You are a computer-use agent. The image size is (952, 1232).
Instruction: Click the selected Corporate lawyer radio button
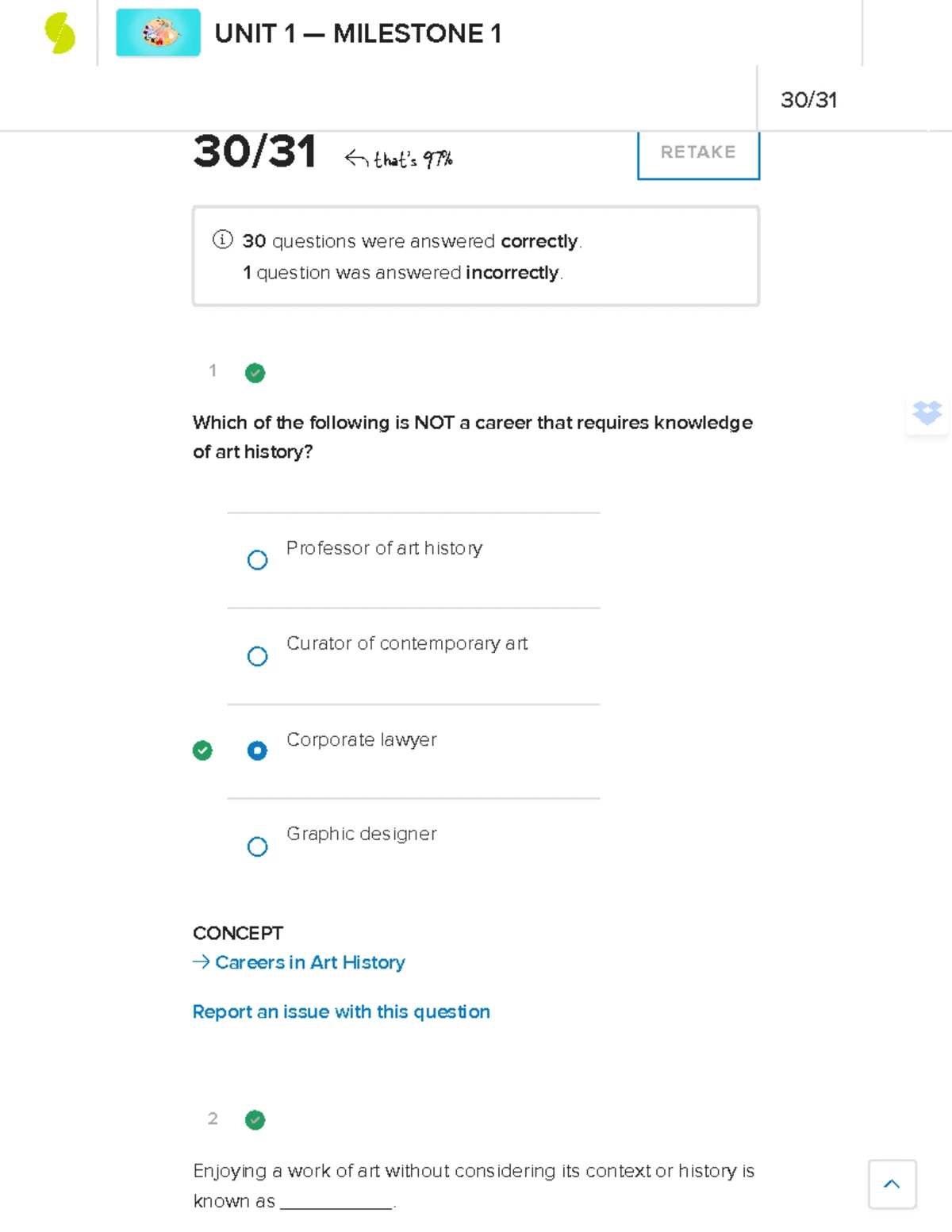(257, 750)
